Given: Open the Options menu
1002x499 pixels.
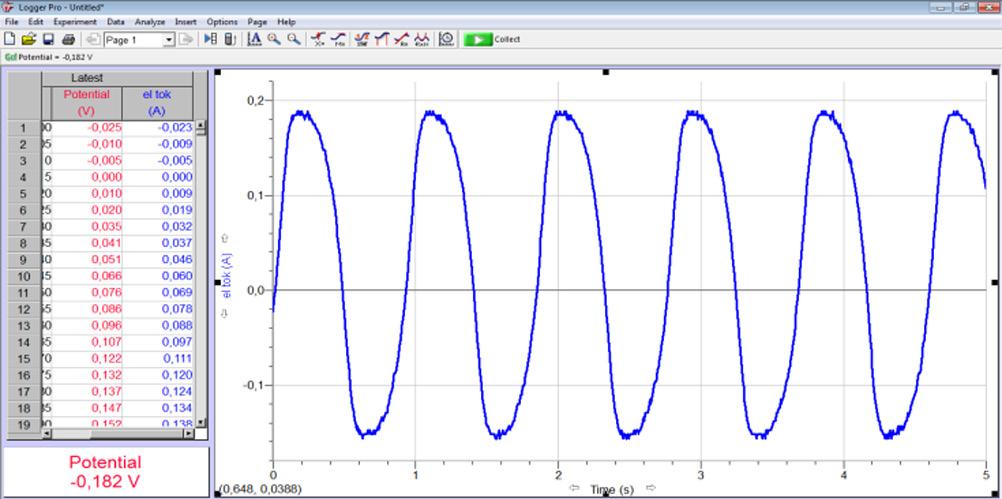Looking at the screenshot, I should (222, 21).
